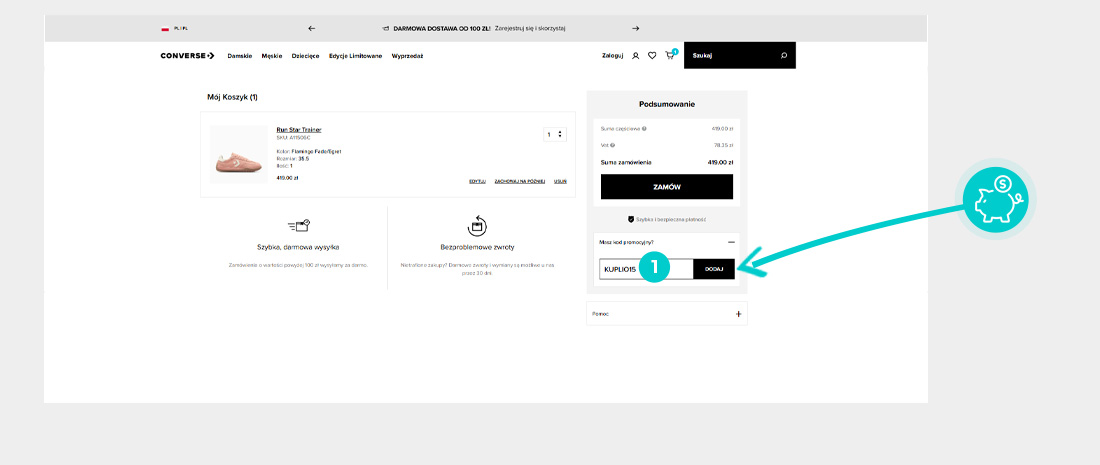Open the Dziecięce menu

click(x=306, y=56)
